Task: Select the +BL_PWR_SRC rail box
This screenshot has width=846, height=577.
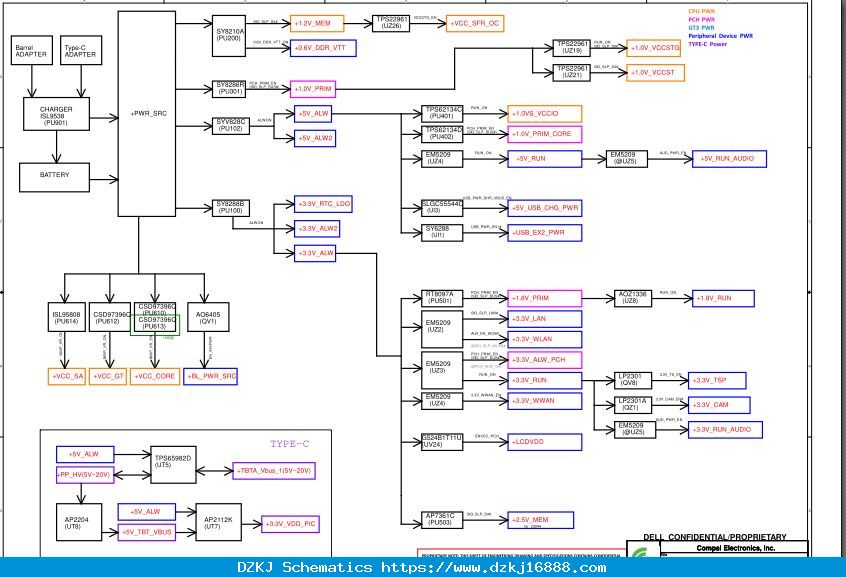Action: pyautogui.click(x=210, y=376)
